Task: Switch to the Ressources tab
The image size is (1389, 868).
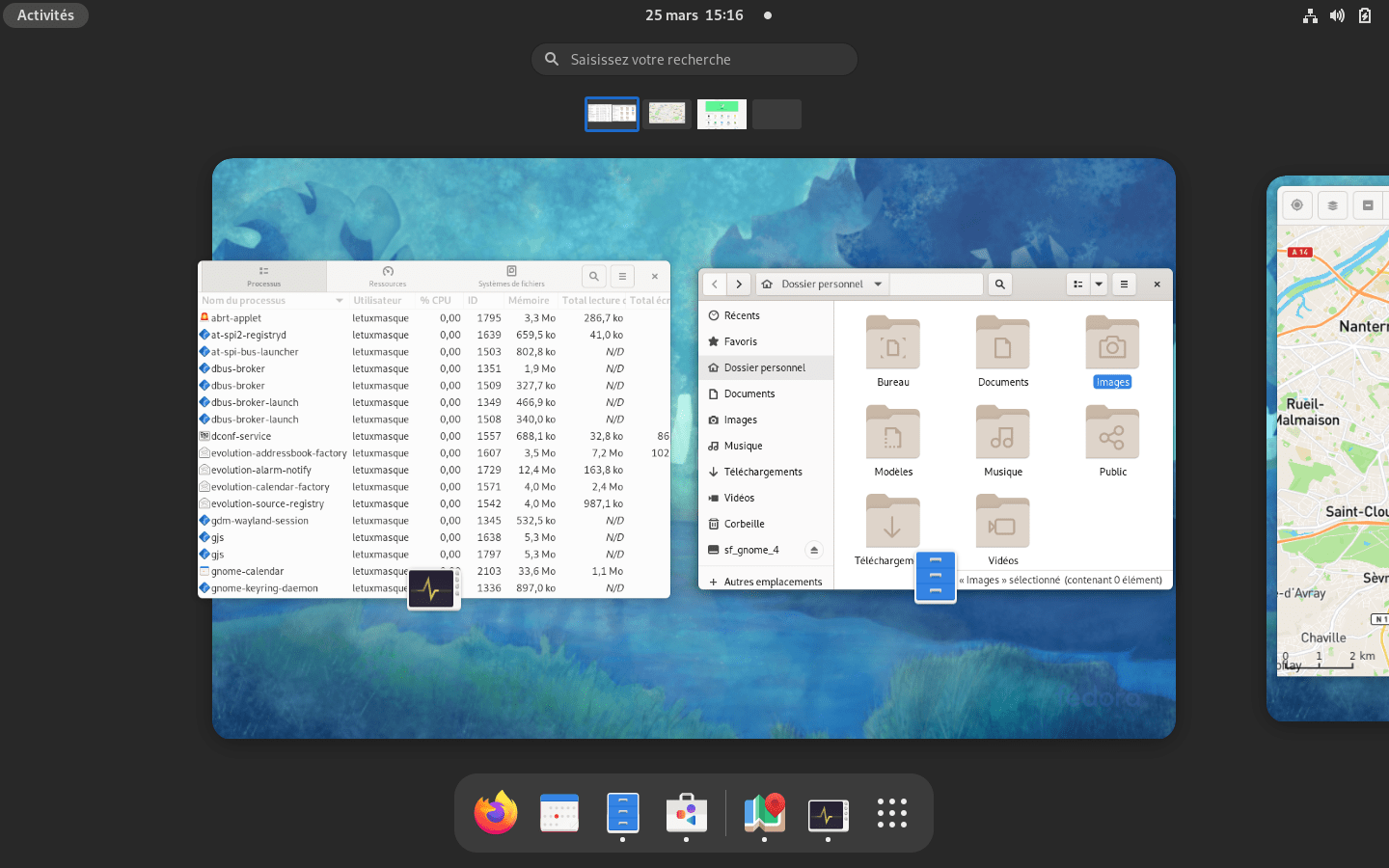Action: 388,277
